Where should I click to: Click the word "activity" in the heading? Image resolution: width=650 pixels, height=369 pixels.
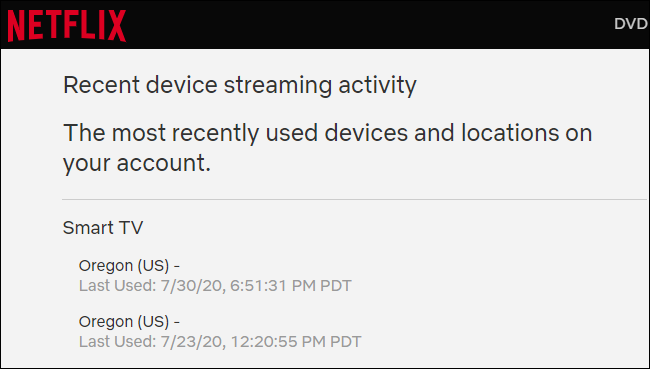tap(377, 86)
